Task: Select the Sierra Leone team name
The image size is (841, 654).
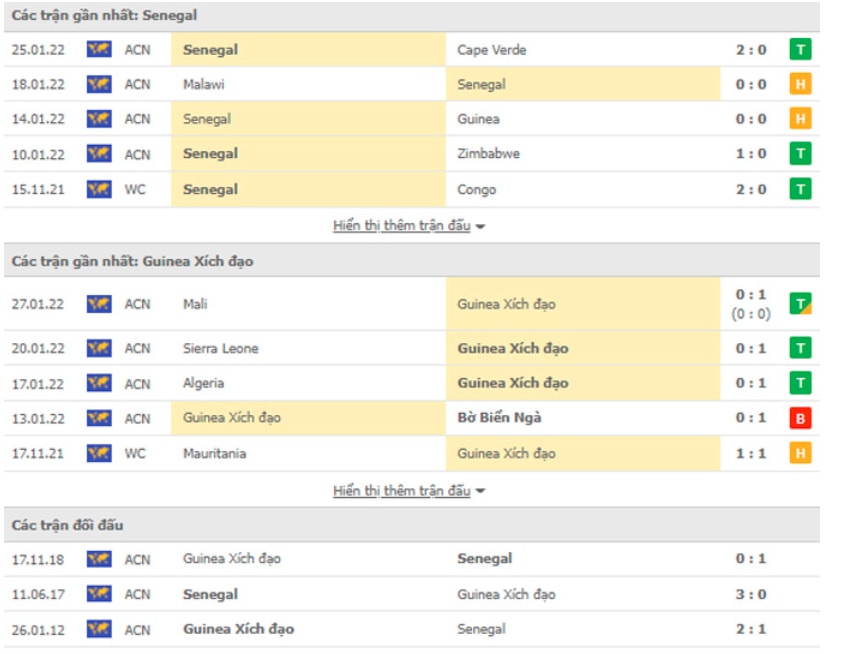Action: (x=221, y=349)
